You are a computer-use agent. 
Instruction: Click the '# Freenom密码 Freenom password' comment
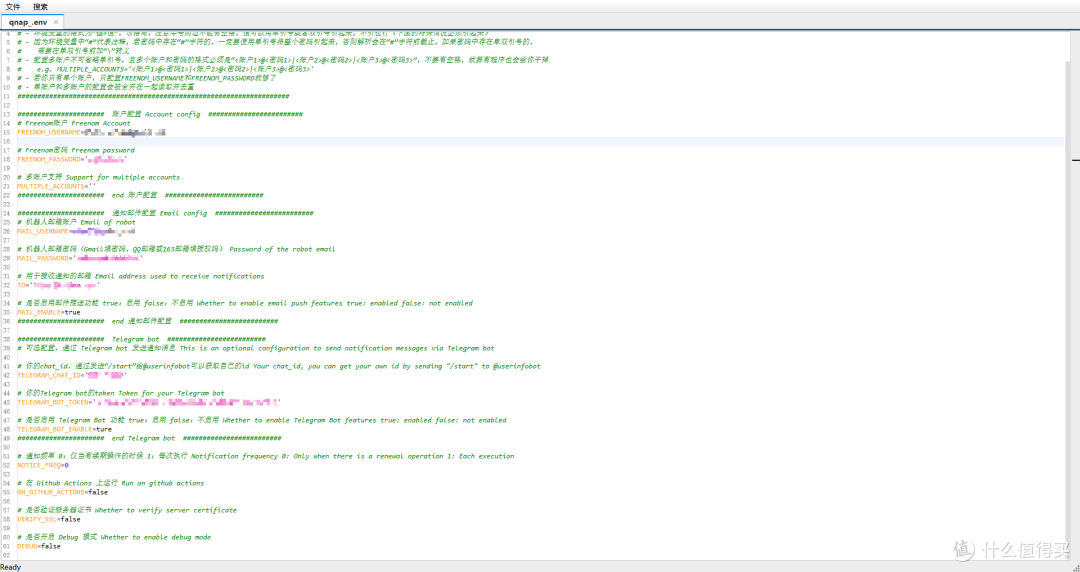tap(76, 150)
